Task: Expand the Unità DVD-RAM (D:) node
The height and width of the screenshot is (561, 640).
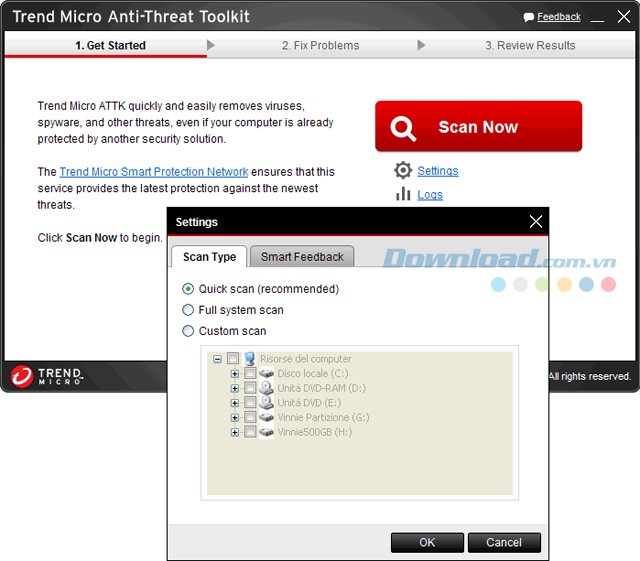Action: (235, 388)
